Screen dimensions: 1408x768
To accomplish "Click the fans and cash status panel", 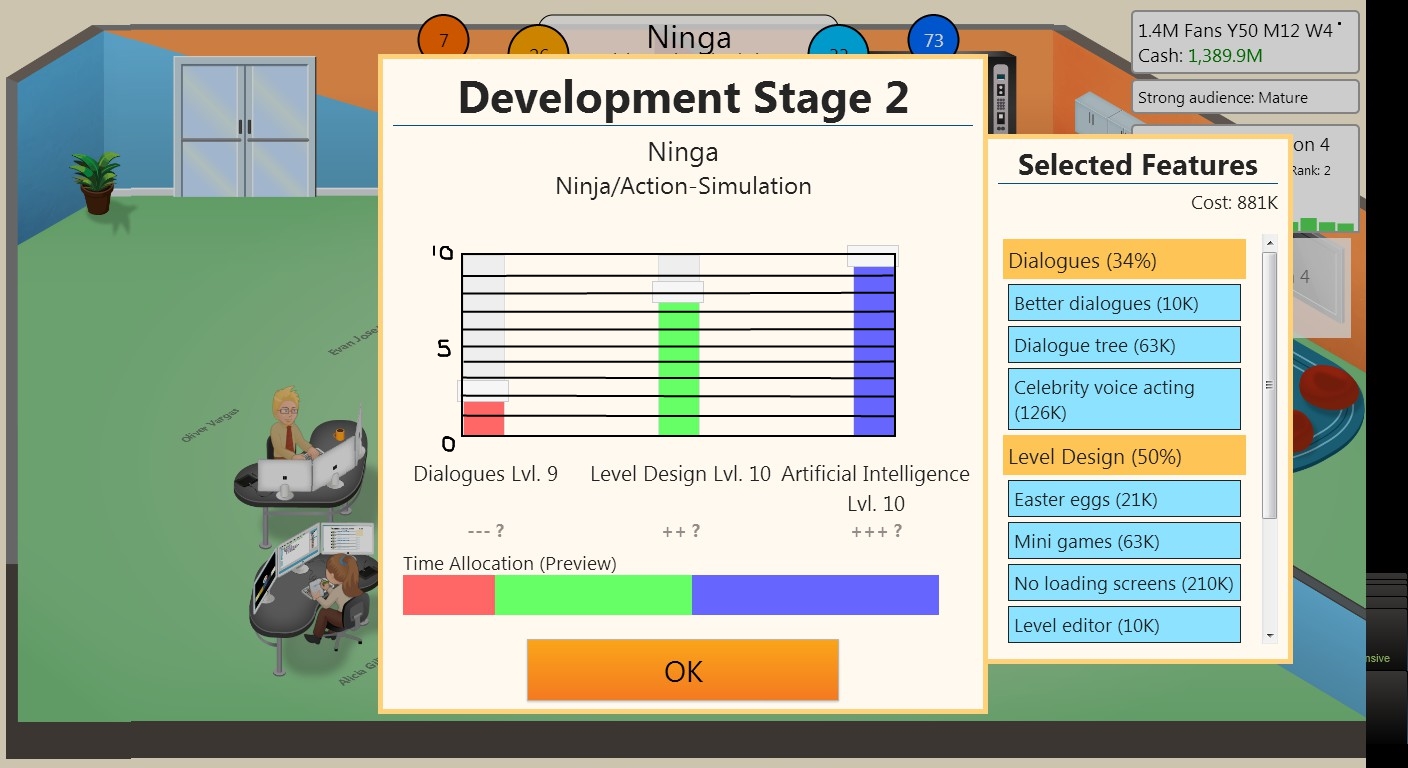I will [x=1245, y=43].
